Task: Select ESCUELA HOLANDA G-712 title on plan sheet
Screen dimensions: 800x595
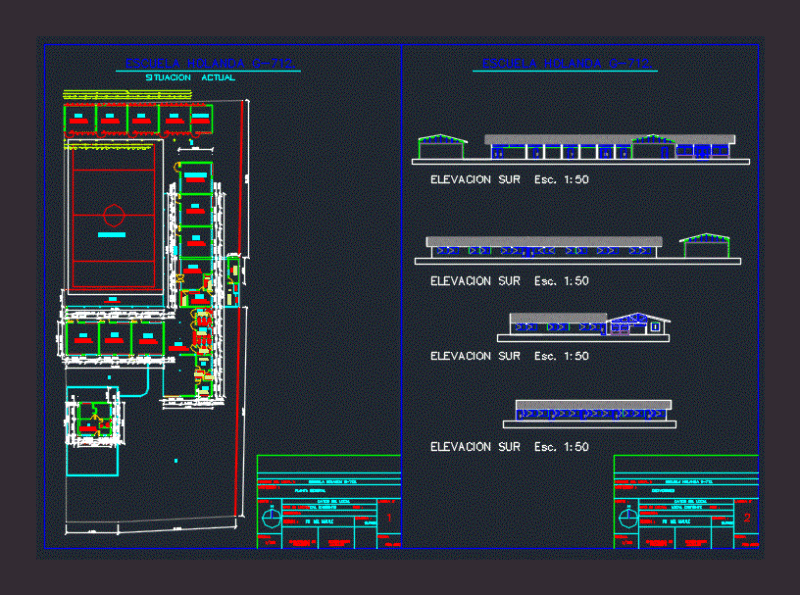Action: [209, 63]
